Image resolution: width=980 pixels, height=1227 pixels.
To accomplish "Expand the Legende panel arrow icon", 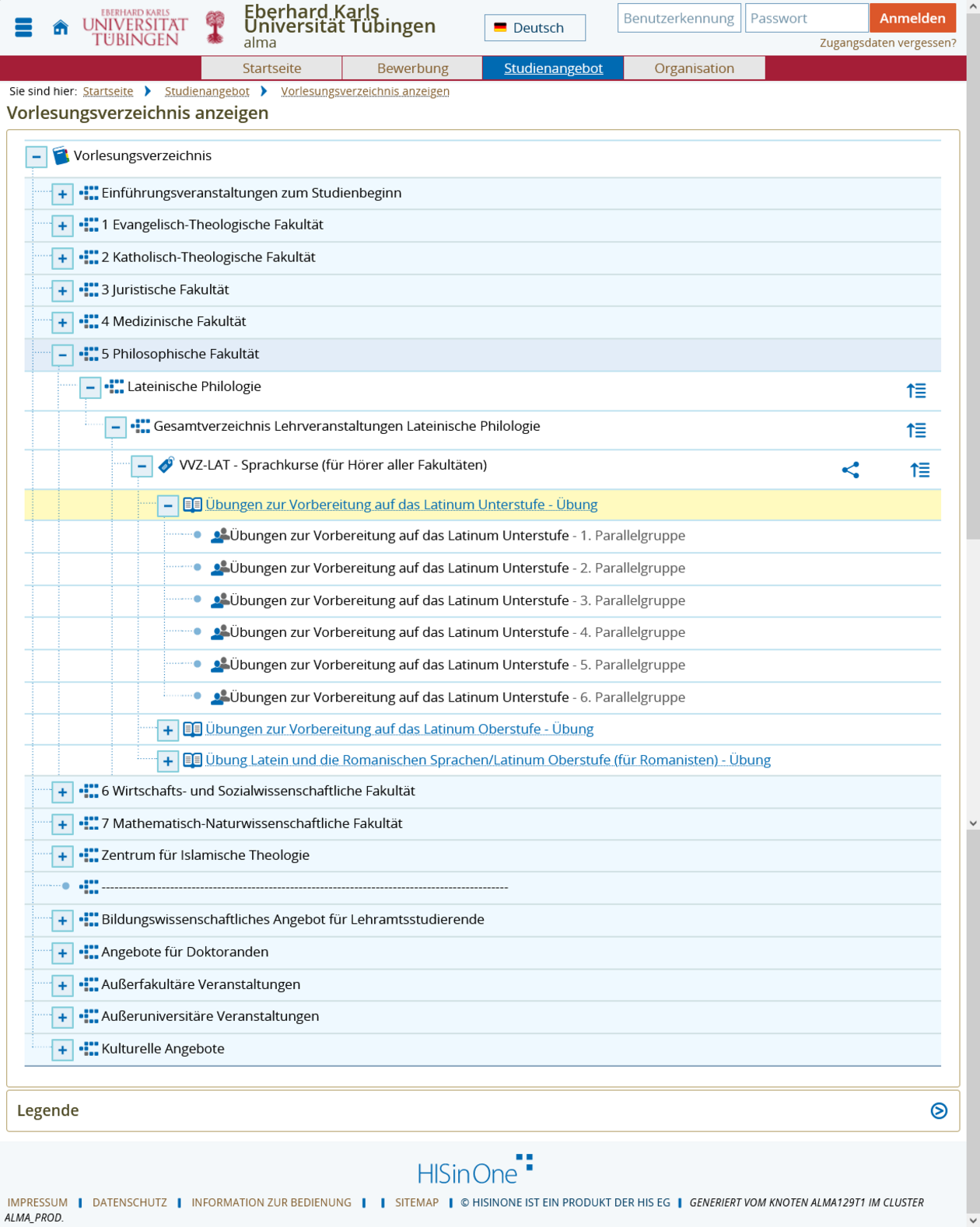I will pos(939,1110).
